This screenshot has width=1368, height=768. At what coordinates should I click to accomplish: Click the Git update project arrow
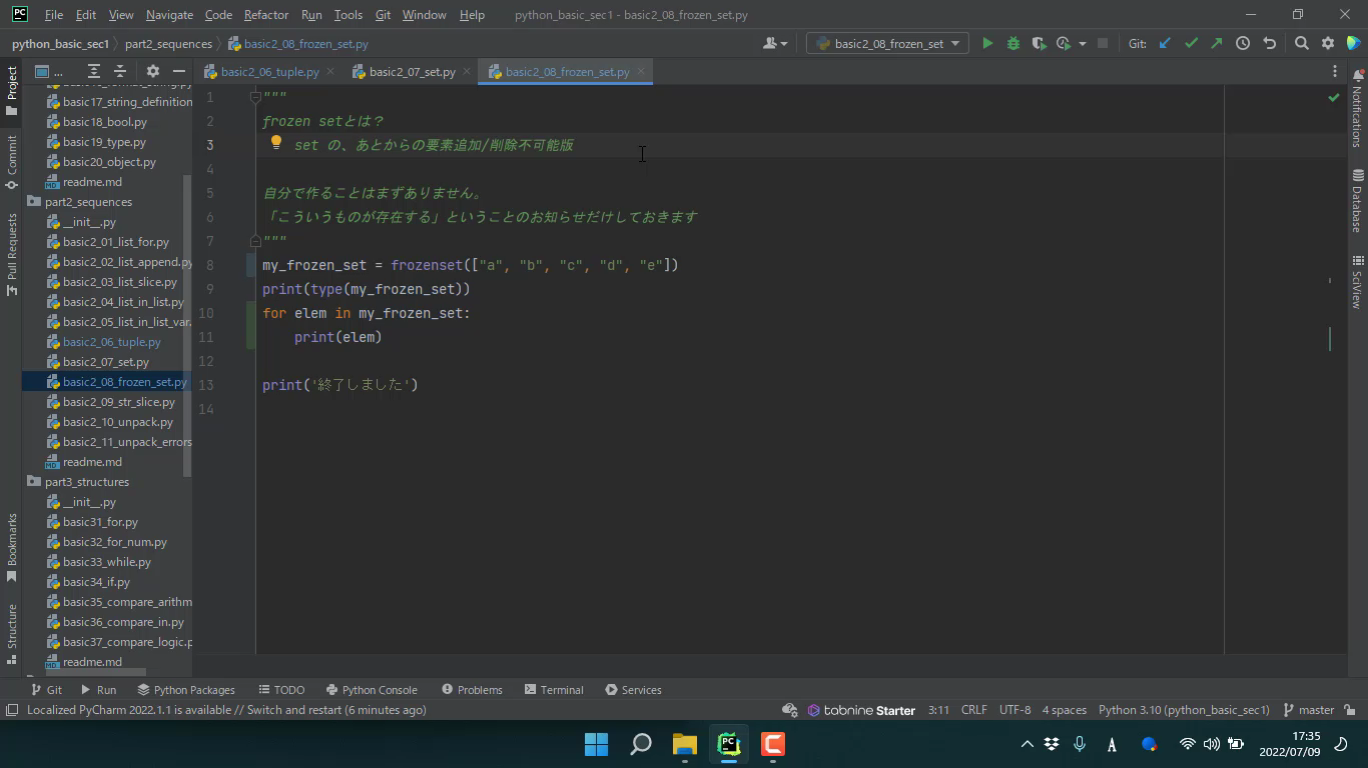tap(1165, 44)
